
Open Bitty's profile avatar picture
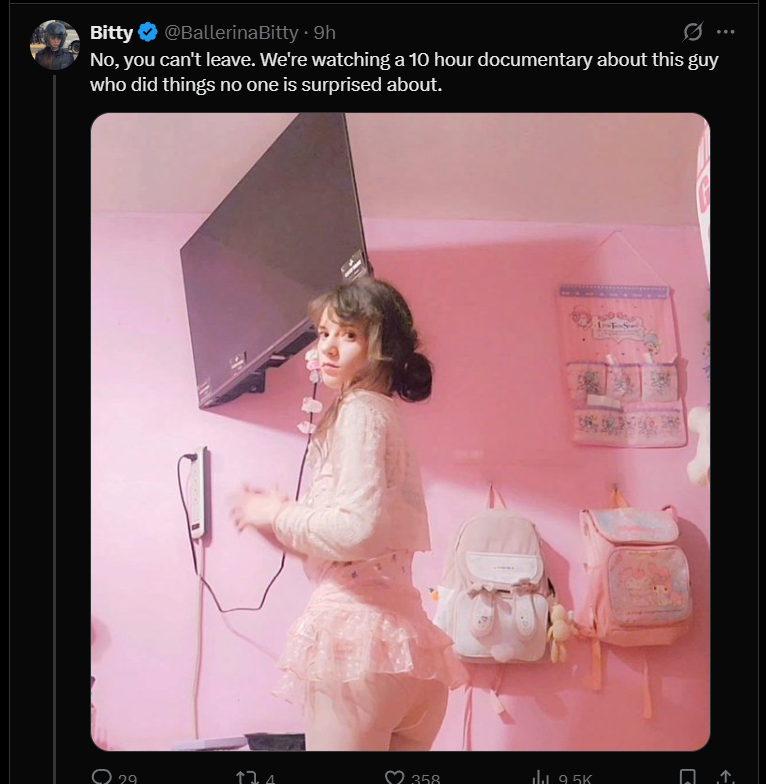(x=55, y=45)
